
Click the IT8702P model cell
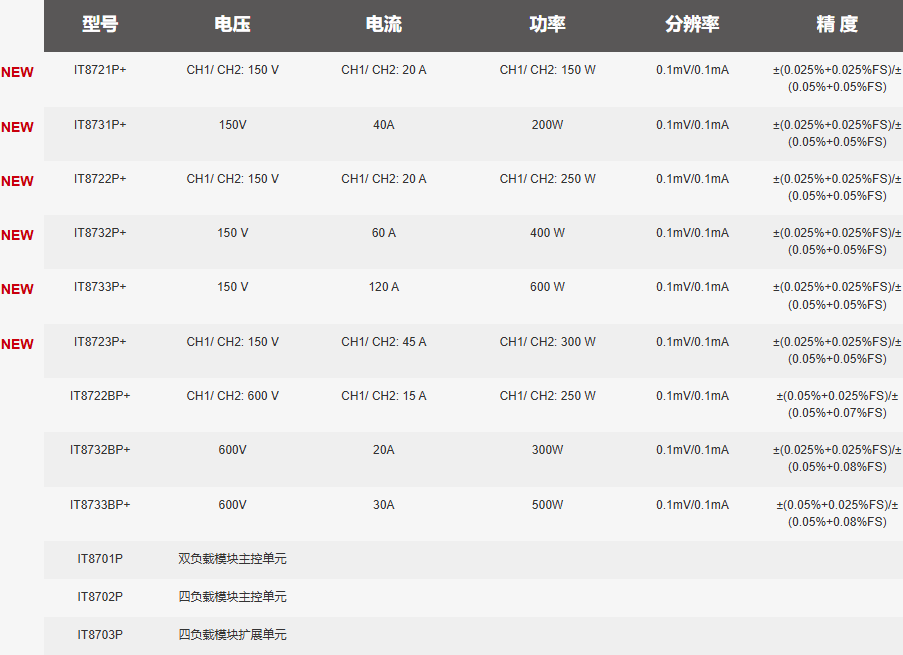(x=100, y=597)
